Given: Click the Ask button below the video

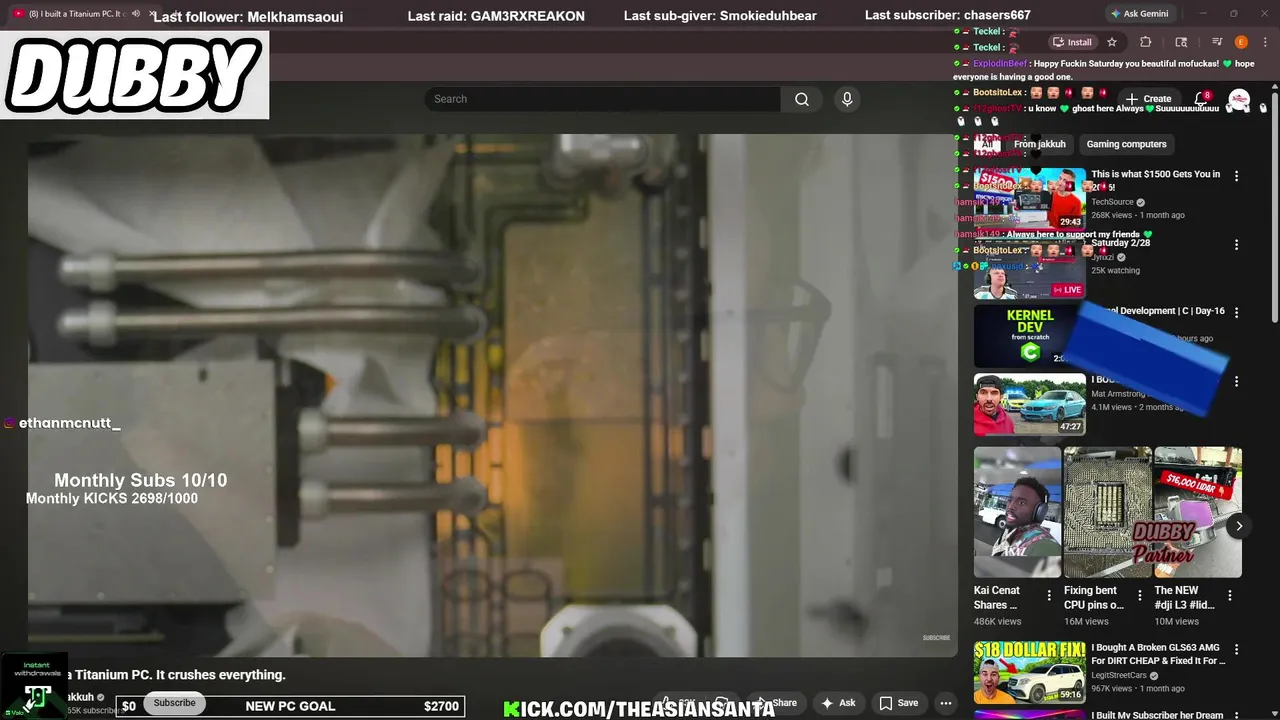Looking at the screenshot, I should (x=838, y=703).
